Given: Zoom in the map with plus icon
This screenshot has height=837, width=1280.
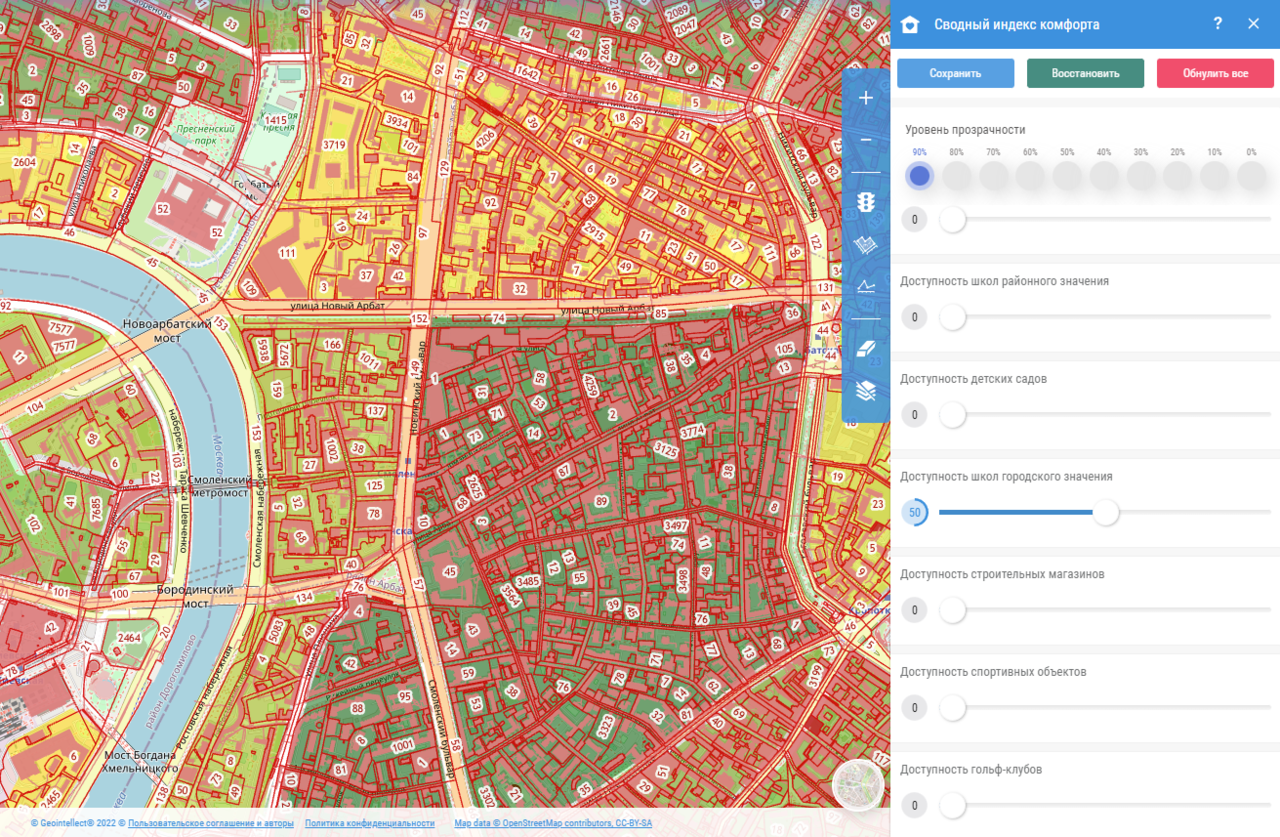Looking at the screenshot, I should (x=866, y=98).
